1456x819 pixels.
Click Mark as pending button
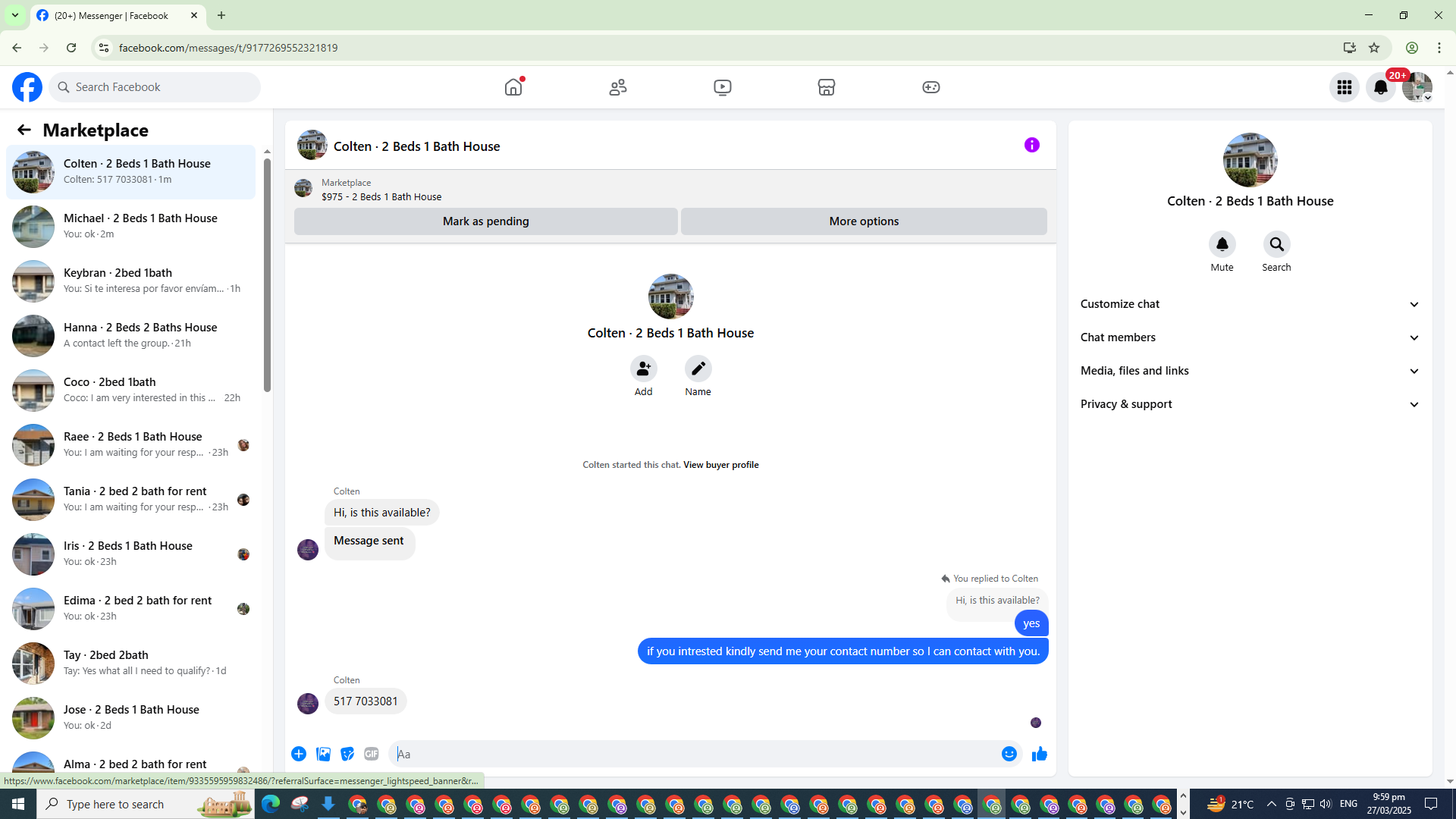coord(486,221)
